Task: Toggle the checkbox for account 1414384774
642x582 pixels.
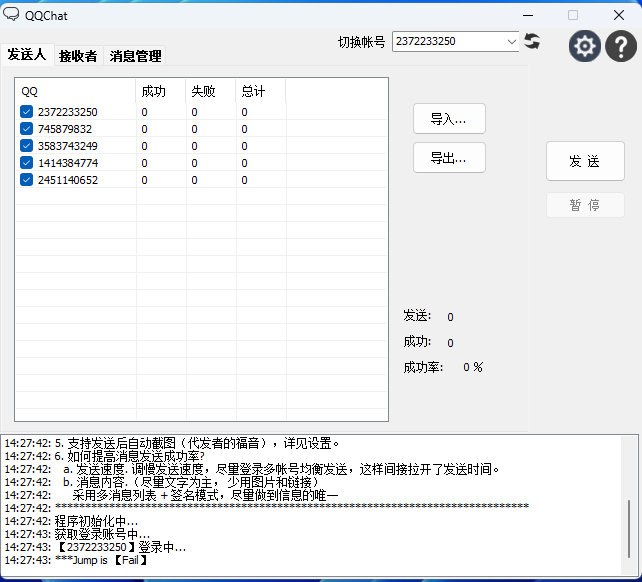Action: pos(27,163)
